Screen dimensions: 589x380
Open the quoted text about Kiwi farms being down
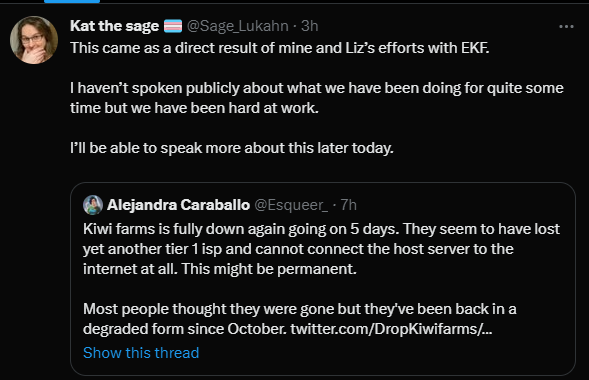click(321, 249)
